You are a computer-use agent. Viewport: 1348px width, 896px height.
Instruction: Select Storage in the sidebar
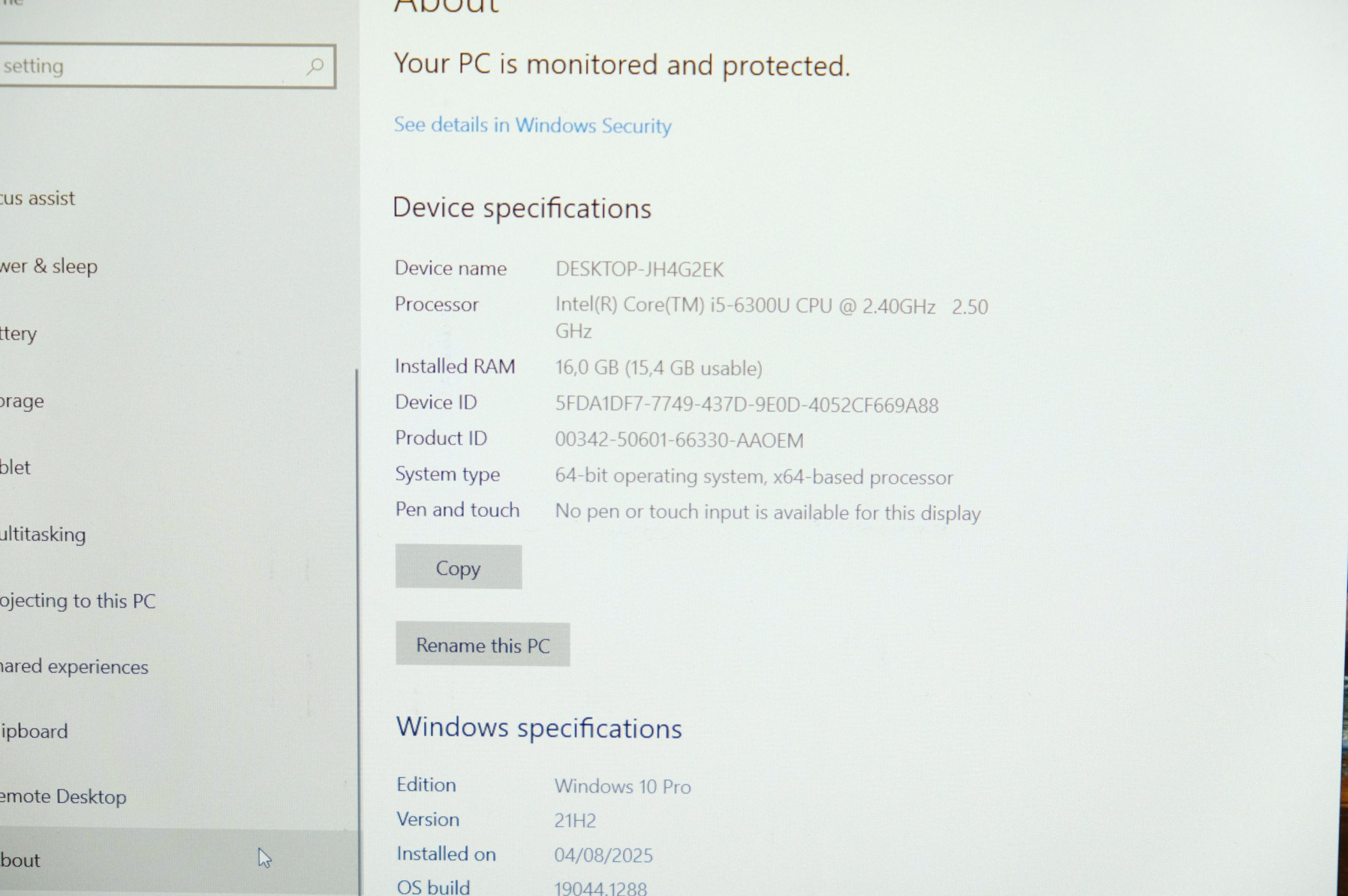[22, 401]
